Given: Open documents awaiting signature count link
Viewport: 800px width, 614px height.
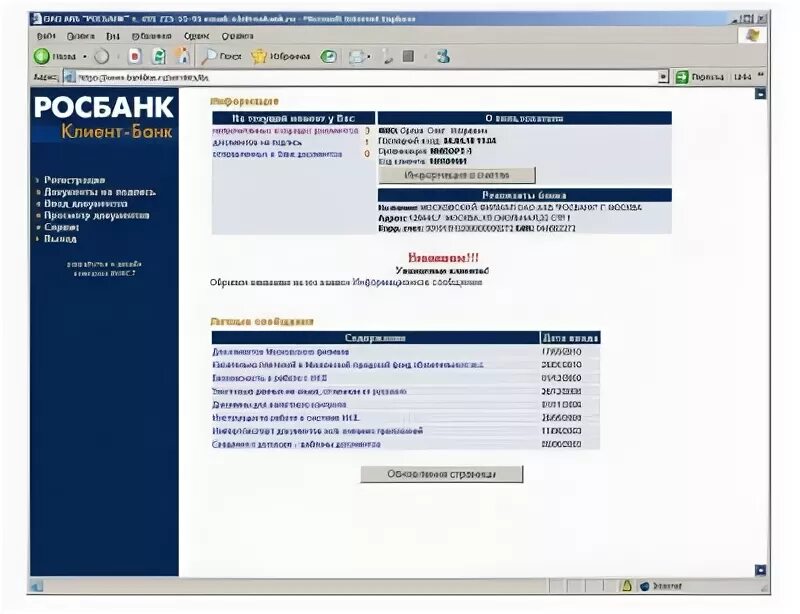Looking at the screenshot, I should click(257, 143).
